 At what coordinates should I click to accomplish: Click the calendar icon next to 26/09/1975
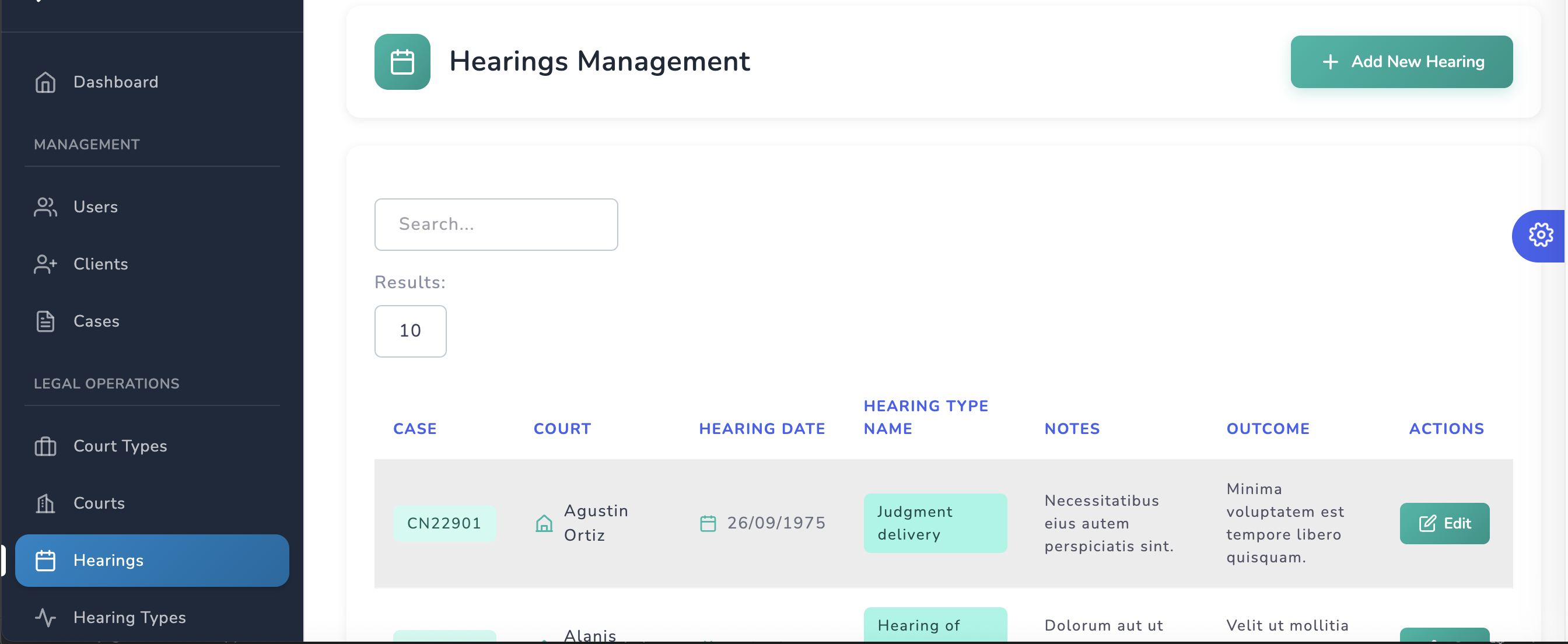pyautogui.click(x=708, y=522)
